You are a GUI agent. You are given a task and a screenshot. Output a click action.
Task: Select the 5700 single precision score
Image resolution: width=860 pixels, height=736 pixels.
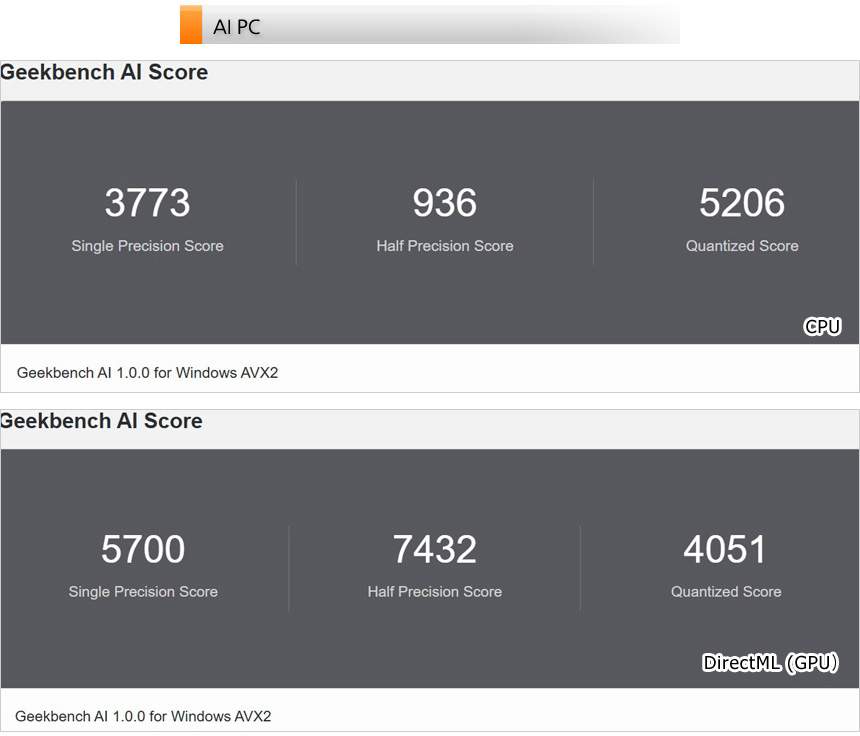[x=143, y=549]
